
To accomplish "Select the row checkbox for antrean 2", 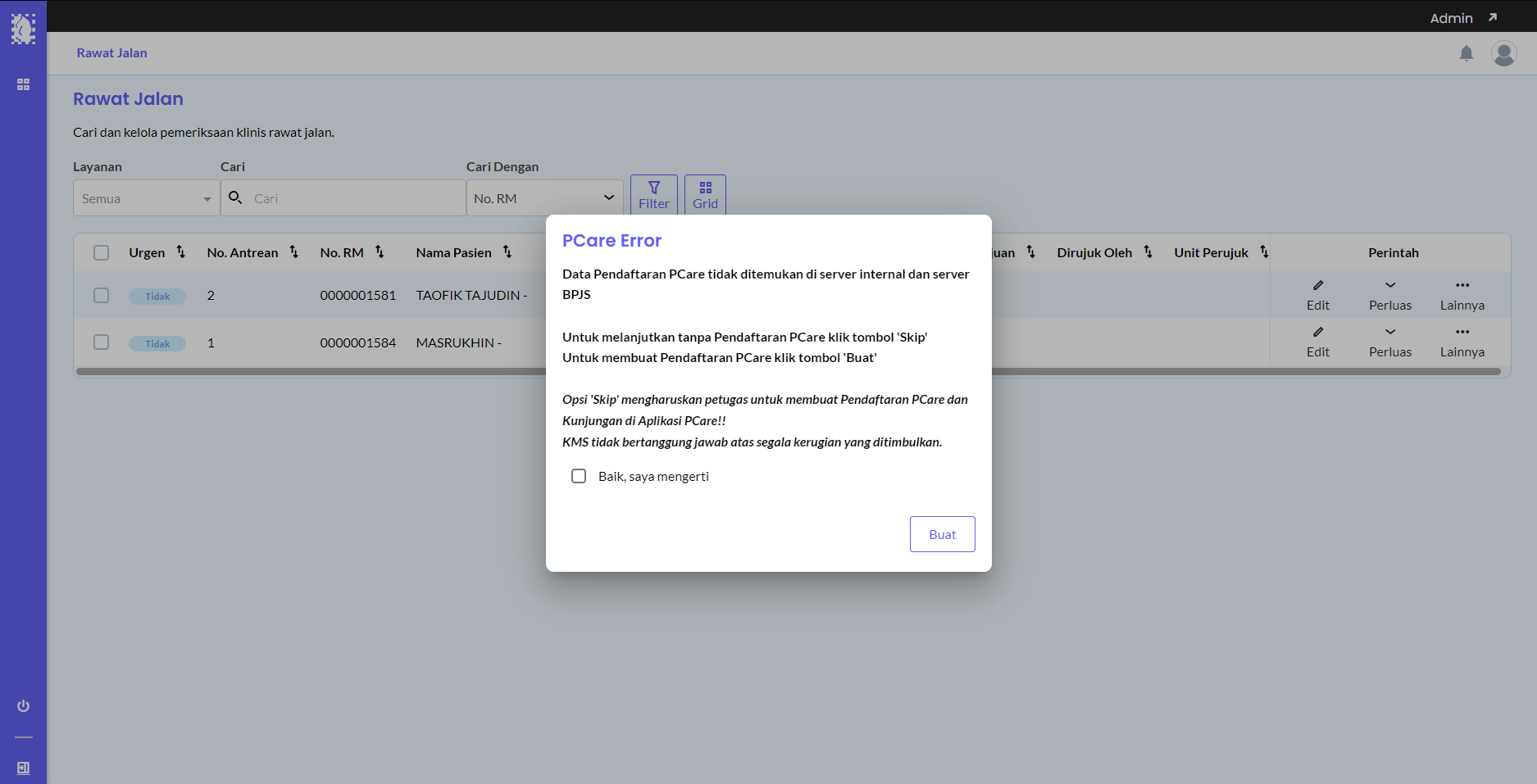I will tap(101, 295).
